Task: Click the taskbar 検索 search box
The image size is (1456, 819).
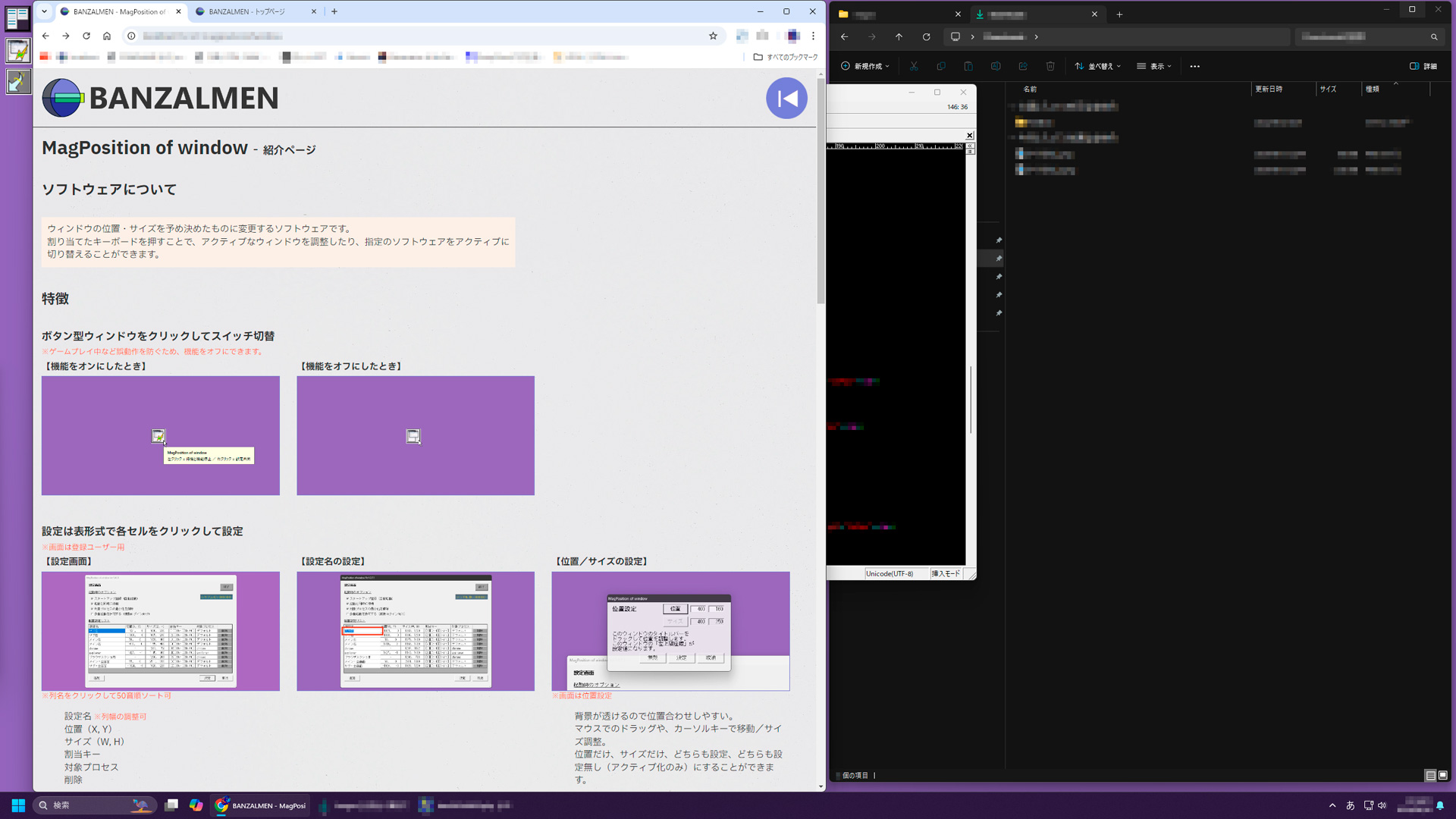Action: click(96, 805)
